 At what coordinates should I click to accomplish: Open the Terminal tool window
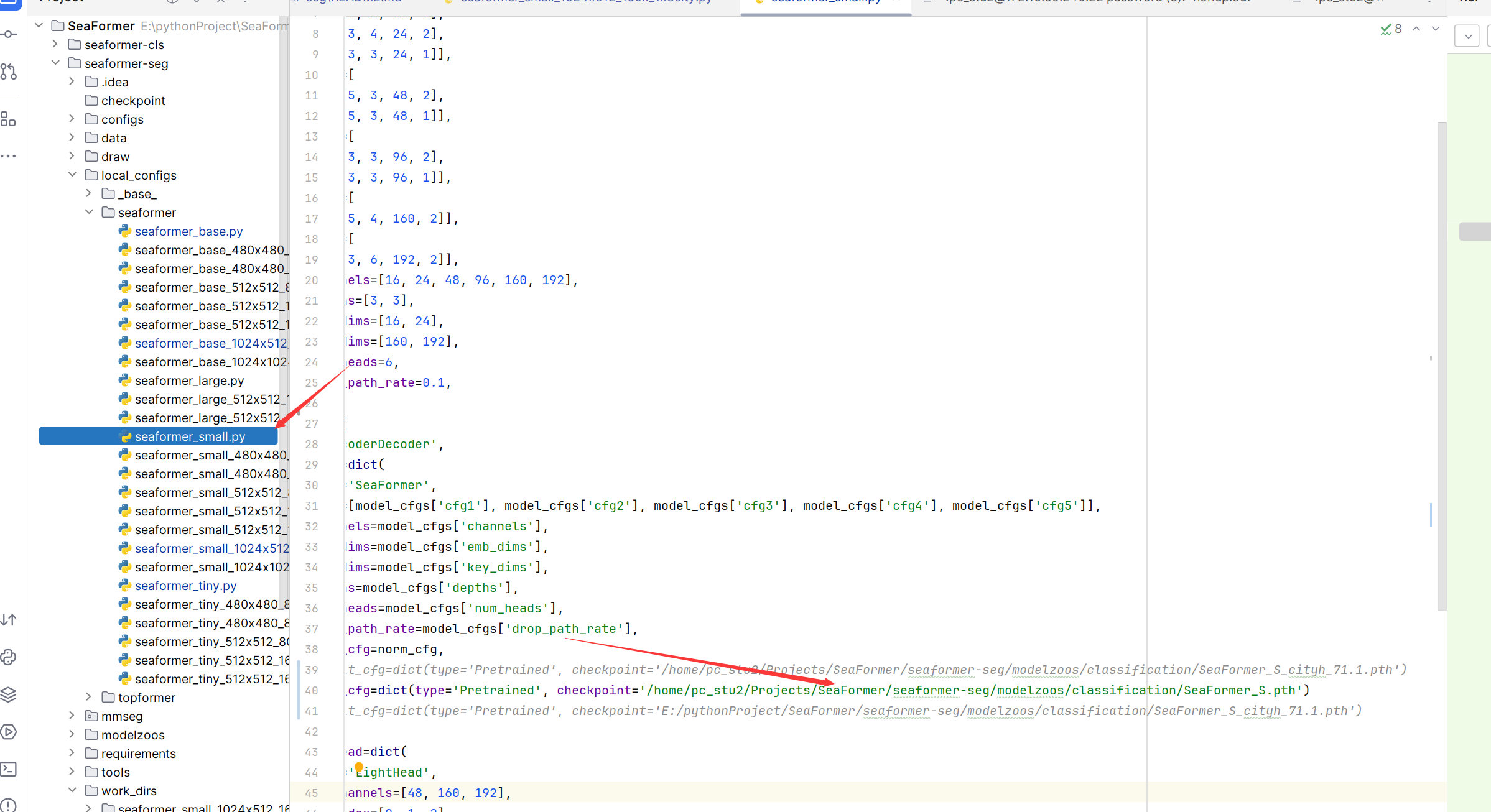click(9, 769)
